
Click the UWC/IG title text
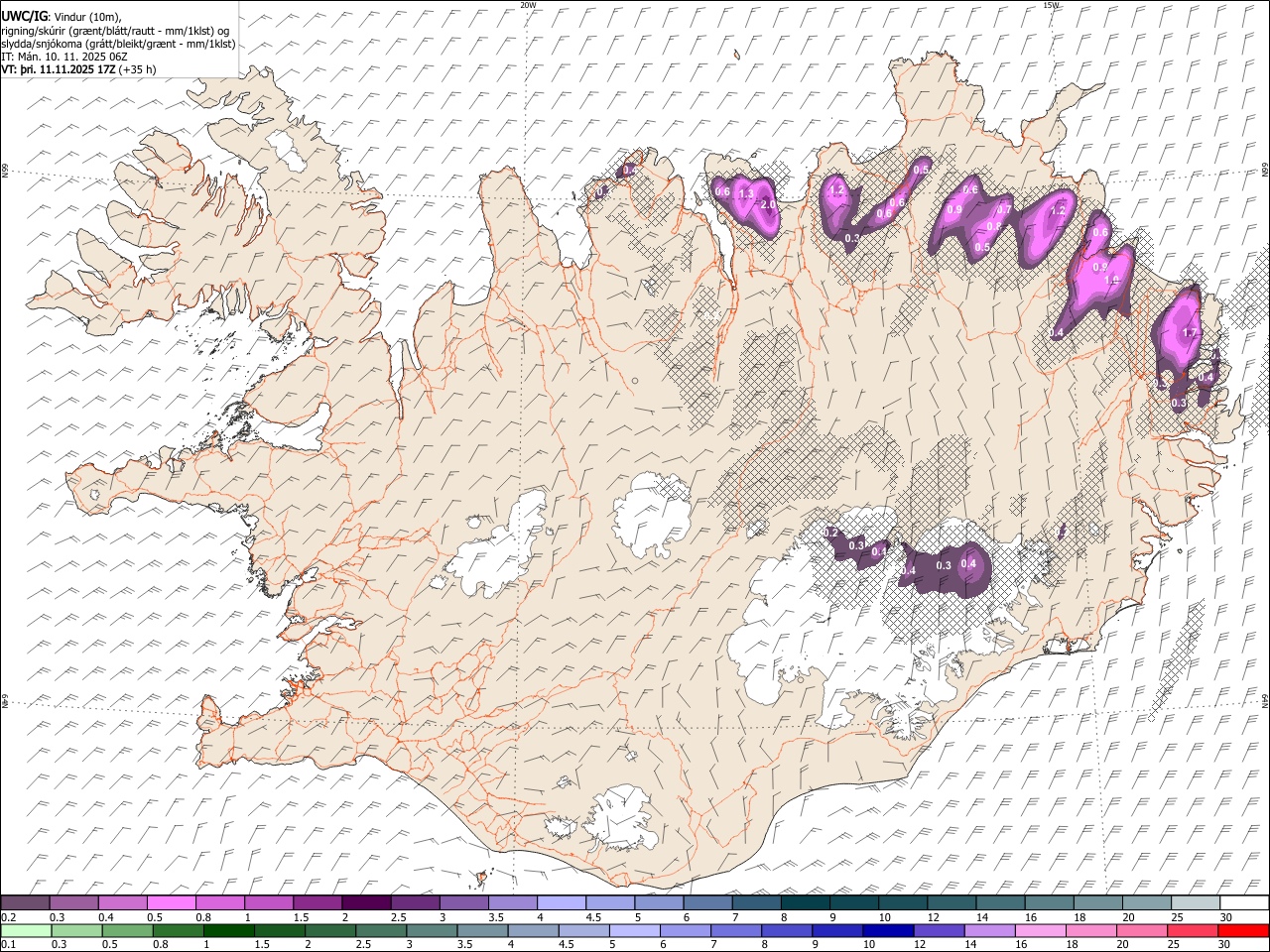(25, 17)
